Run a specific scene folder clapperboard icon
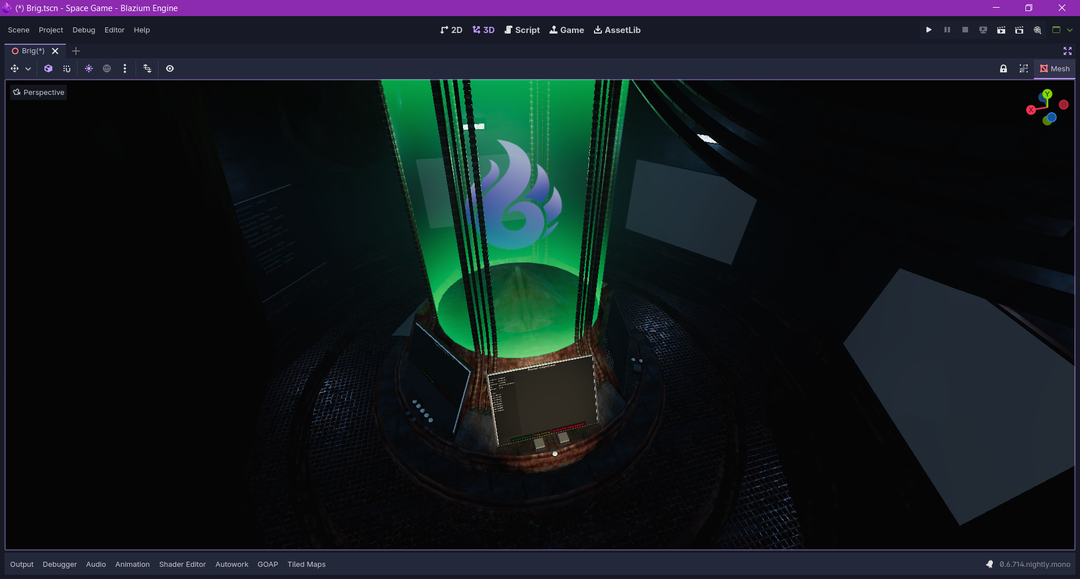 pos(1019,30)
